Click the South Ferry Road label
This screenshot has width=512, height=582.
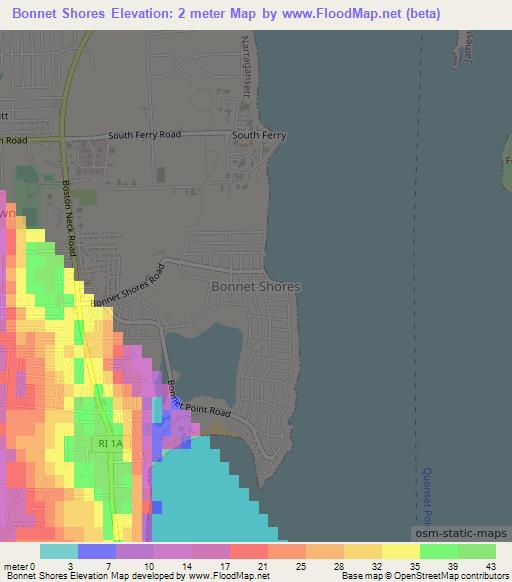point(144,135)
